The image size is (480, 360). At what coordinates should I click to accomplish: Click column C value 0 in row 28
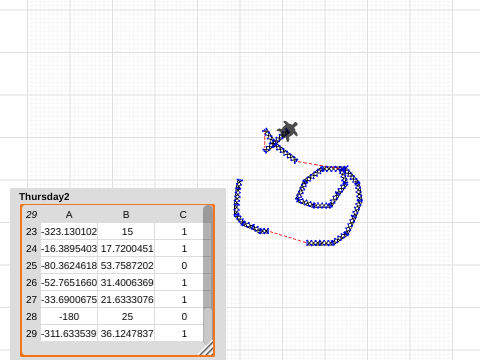click(179, 317)
